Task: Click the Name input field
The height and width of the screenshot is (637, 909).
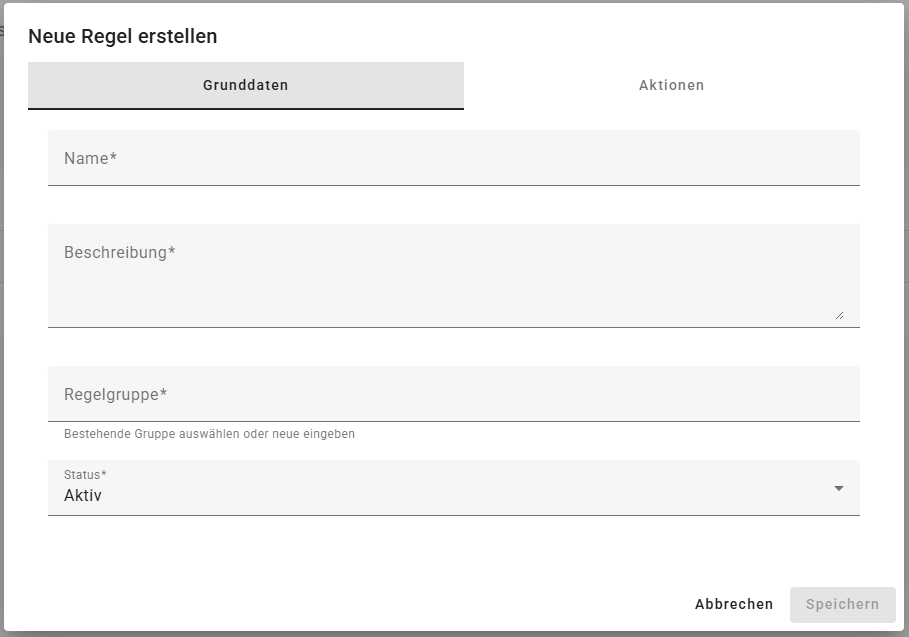Action: (x=453, y=158)
